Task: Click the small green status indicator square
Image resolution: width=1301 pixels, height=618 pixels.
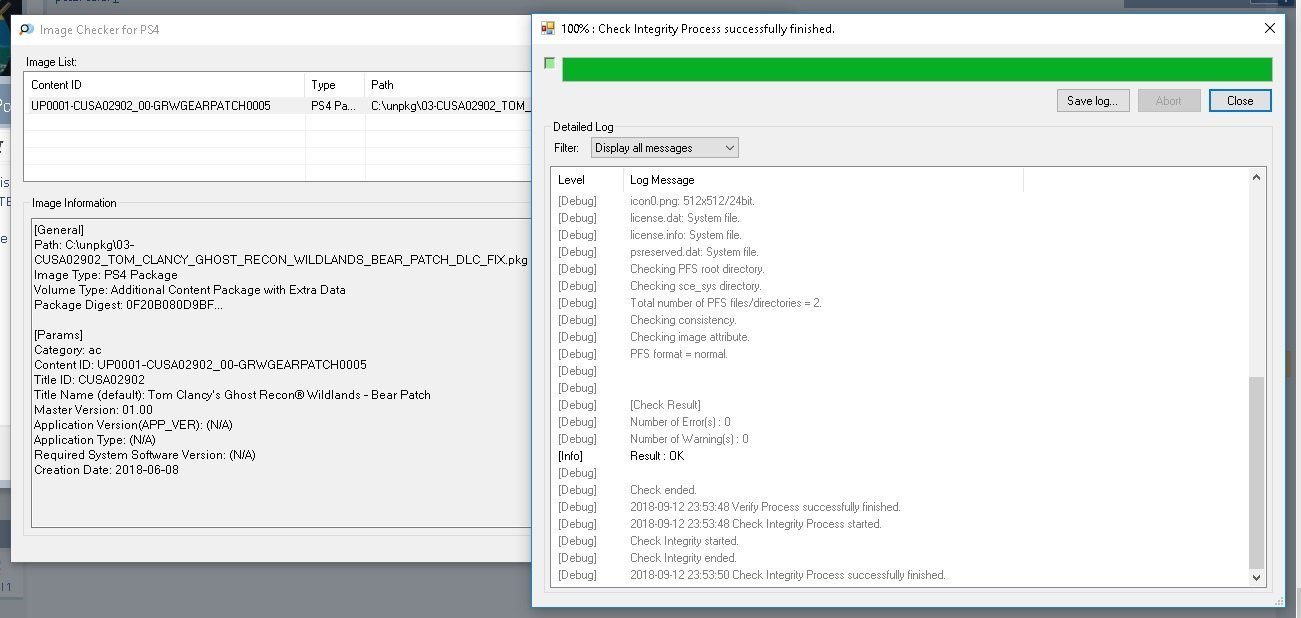Action: click(x=549, y=63)
